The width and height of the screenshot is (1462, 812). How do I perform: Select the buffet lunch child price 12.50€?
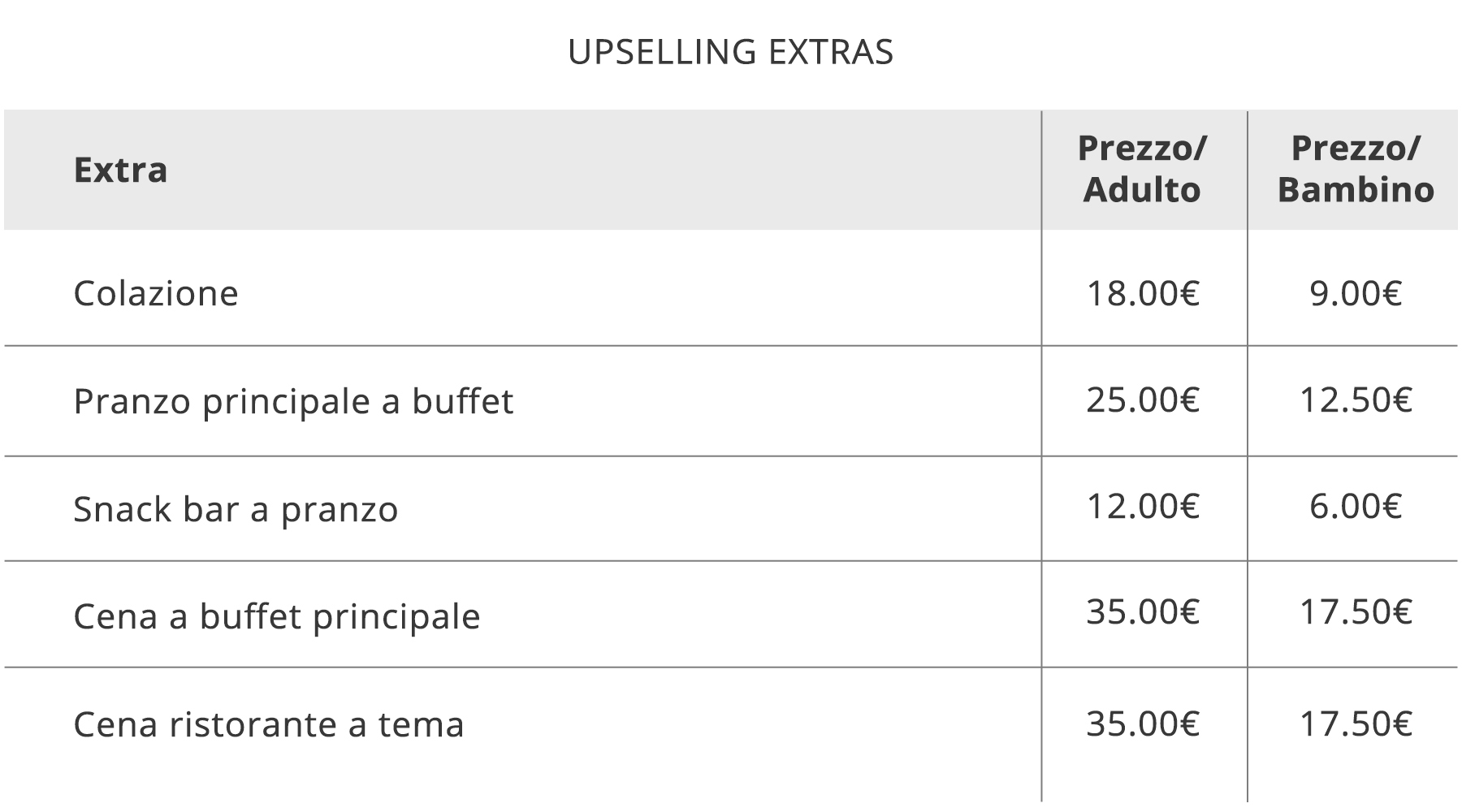click(x=1356, y=400)
